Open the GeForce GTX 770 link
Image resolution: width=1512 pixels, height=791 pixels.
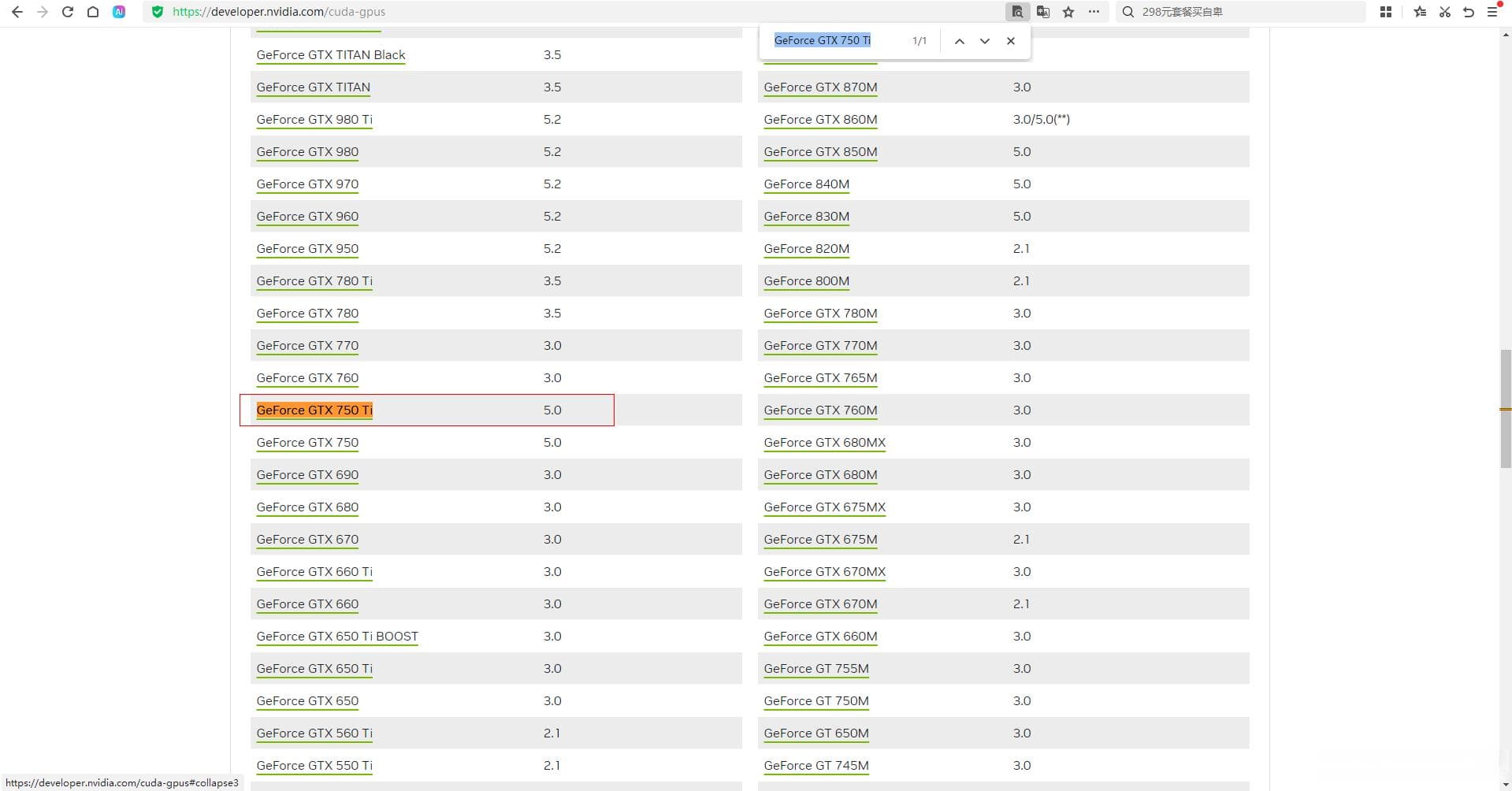(x=307, y=345)
